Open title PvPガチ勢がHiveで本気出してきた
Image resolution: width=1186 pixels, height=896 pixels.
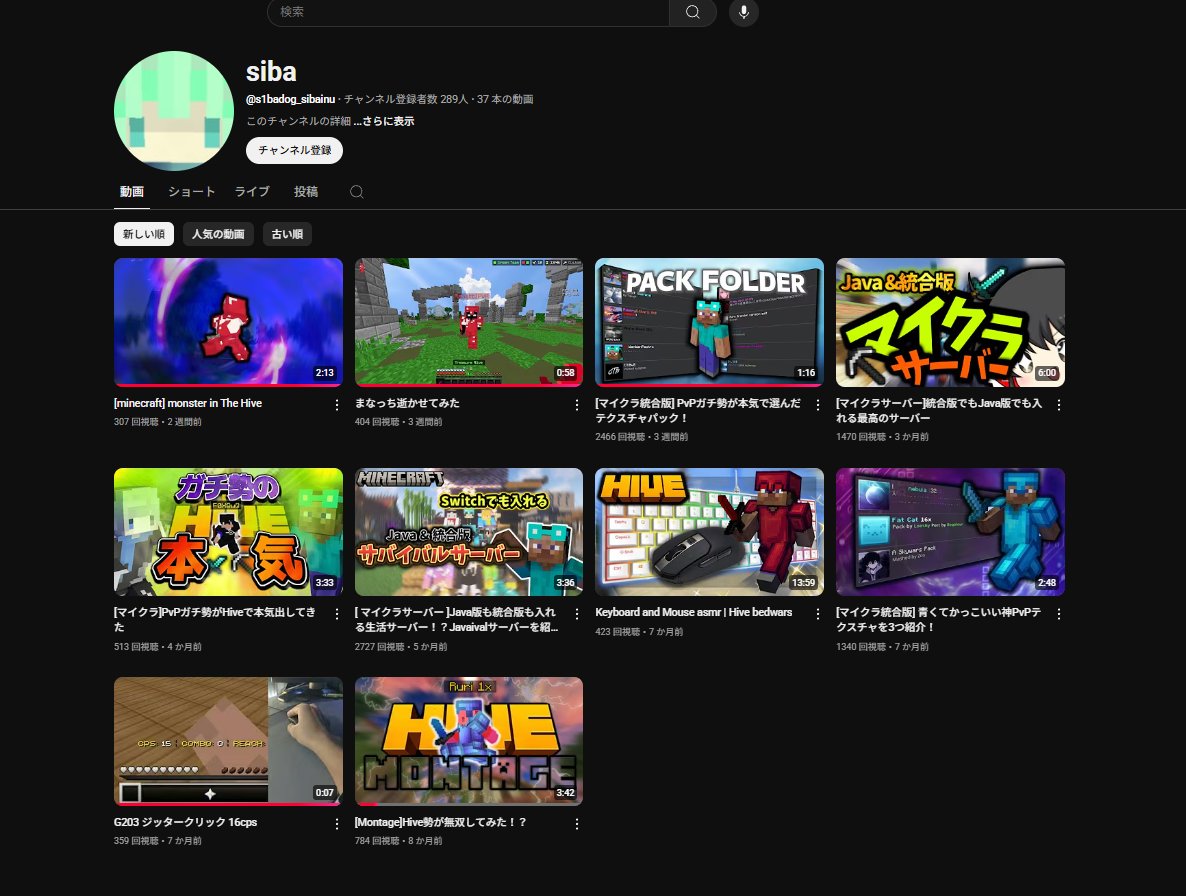(x=215, y=619)
